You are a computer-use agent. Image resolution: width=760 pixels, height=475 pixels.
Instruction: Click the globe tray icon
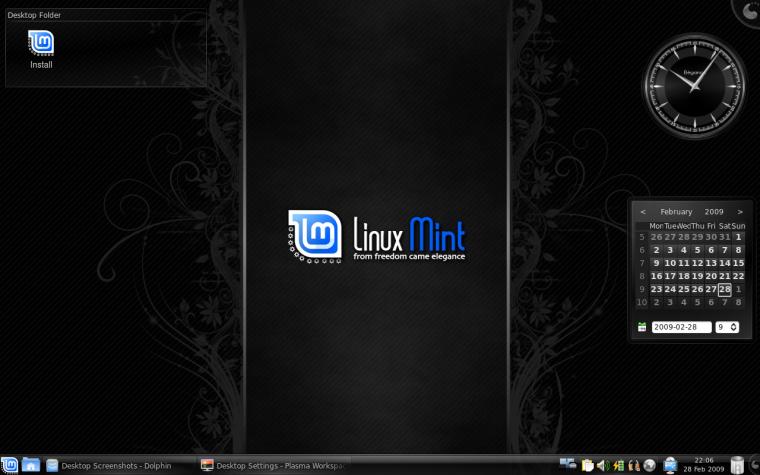[x=649, y=466]
